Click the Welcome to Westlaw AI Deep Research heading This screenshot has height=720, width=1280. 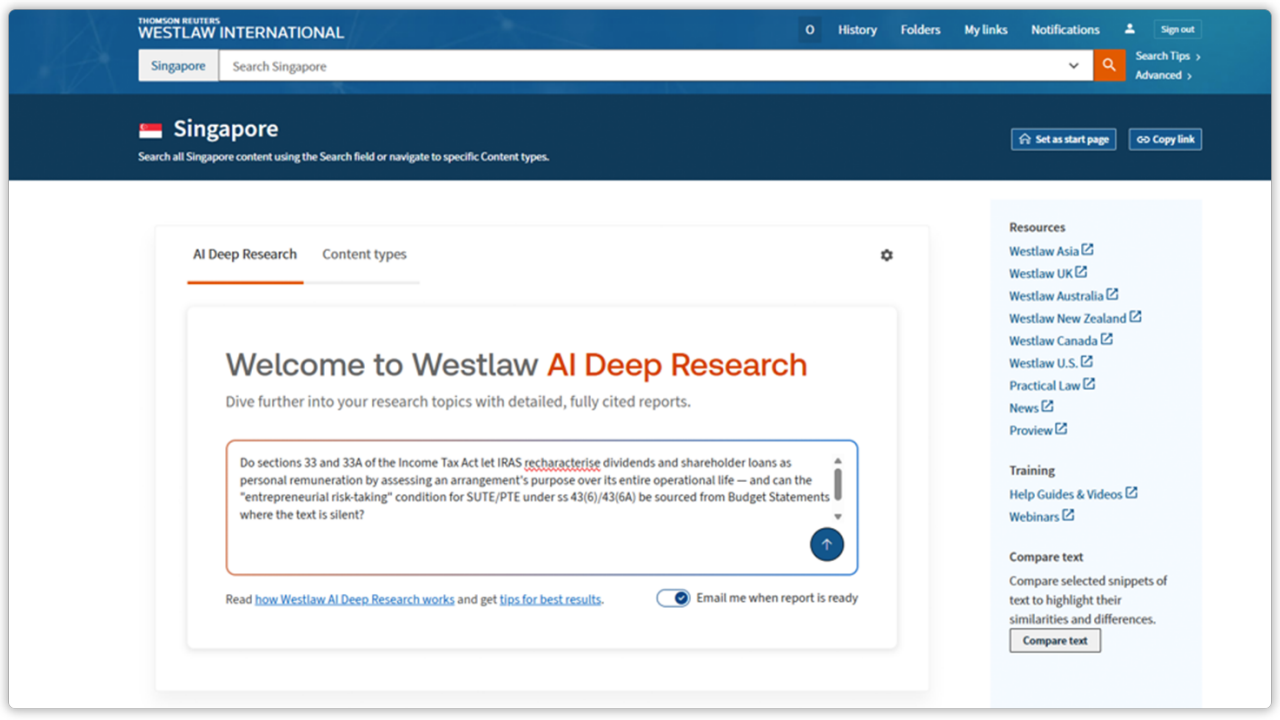(x=516, y=365)
